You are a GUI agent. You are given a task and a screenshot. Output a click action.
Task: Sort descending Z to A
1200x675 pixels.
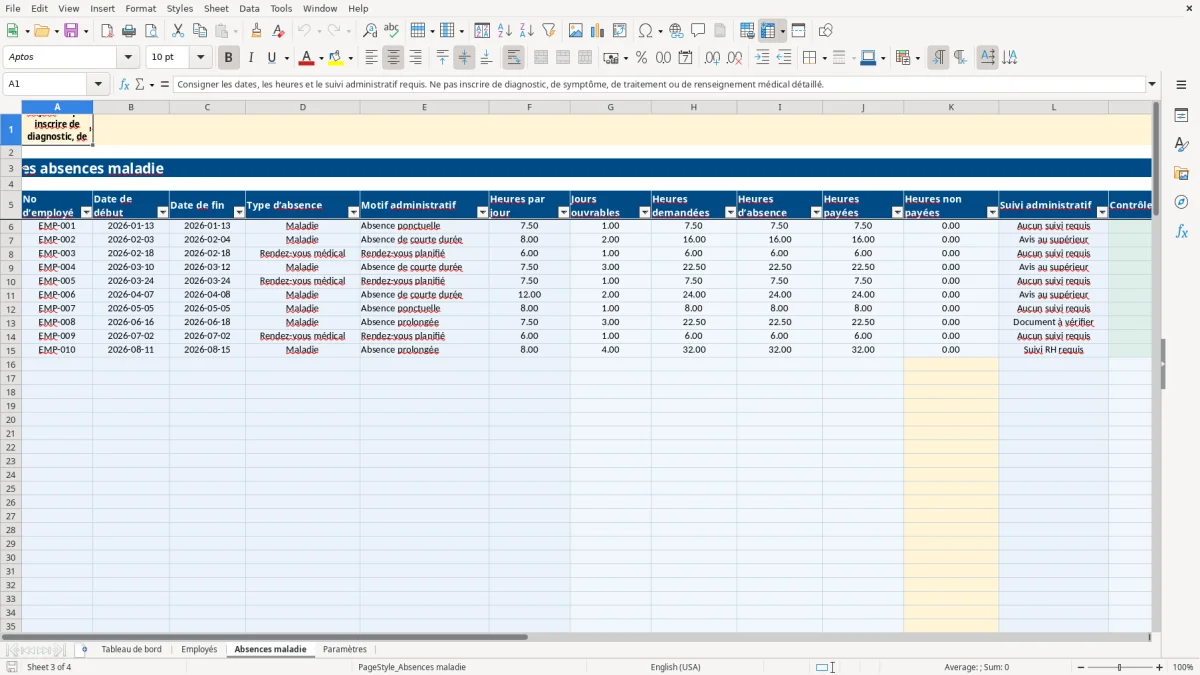526,31
